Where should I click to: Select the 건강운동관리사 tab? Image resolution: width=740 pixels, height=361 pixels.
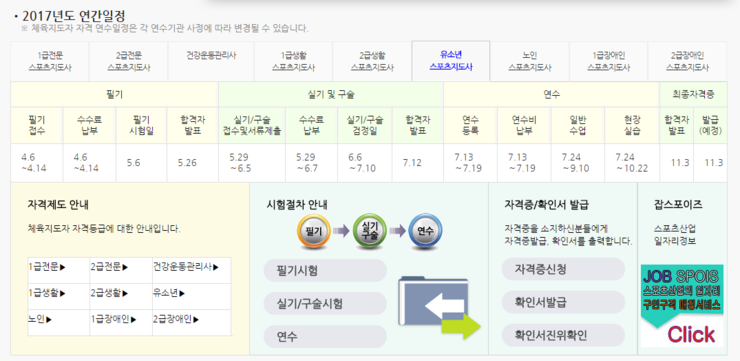(211, 61)
